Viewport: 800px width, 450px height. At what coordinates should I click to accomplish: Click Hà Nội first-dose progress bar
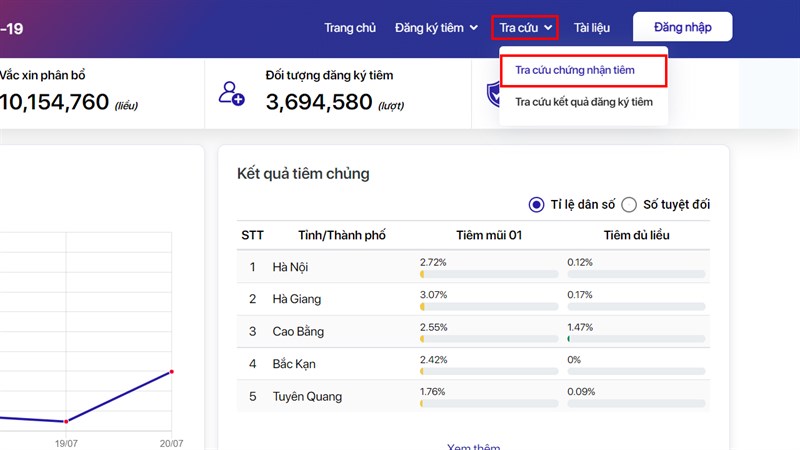tap(489, 274)
